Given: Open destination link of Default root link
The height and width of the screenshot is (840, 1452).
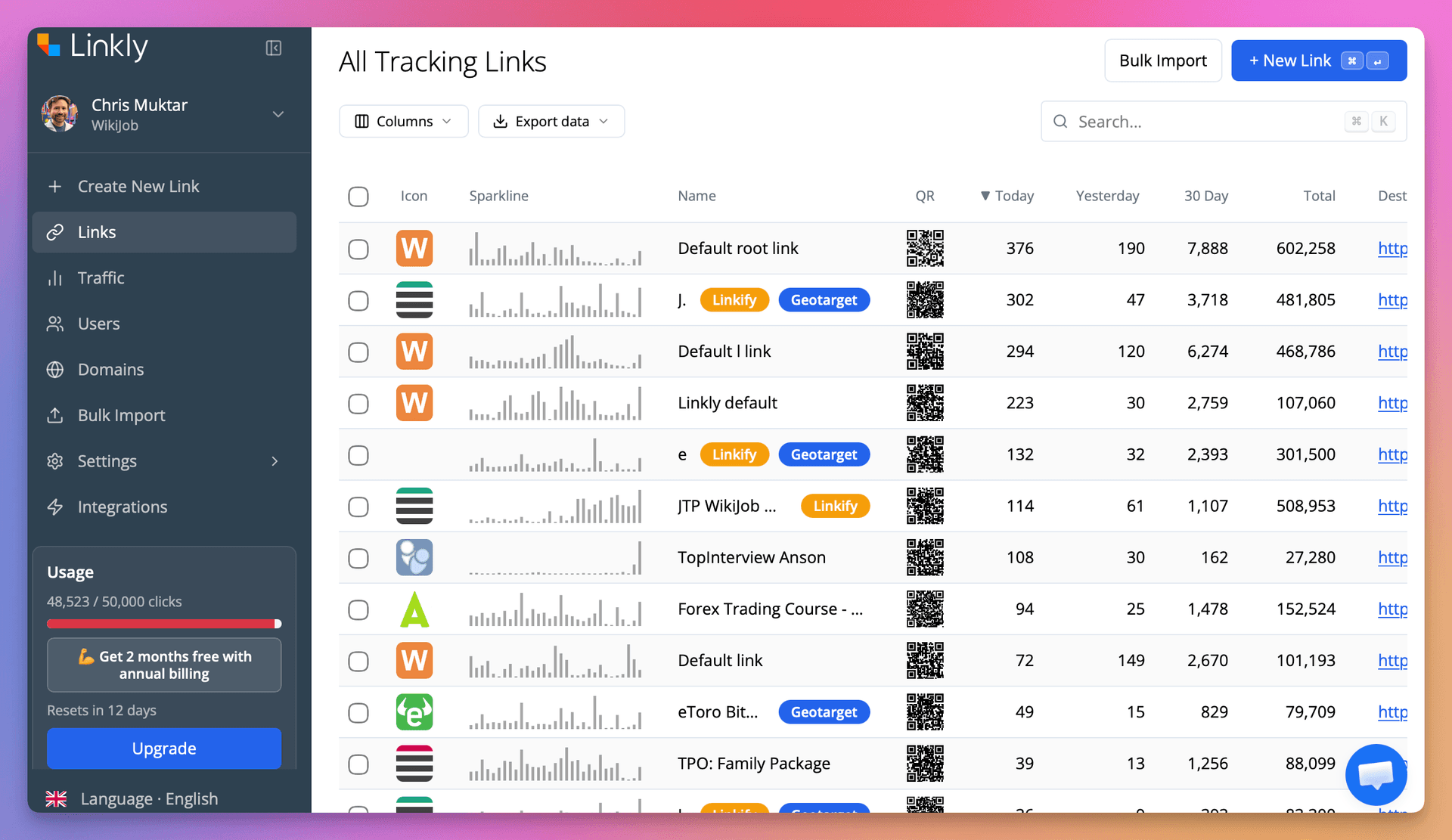Looking at the screenshot, I should tap(1392, 249).
